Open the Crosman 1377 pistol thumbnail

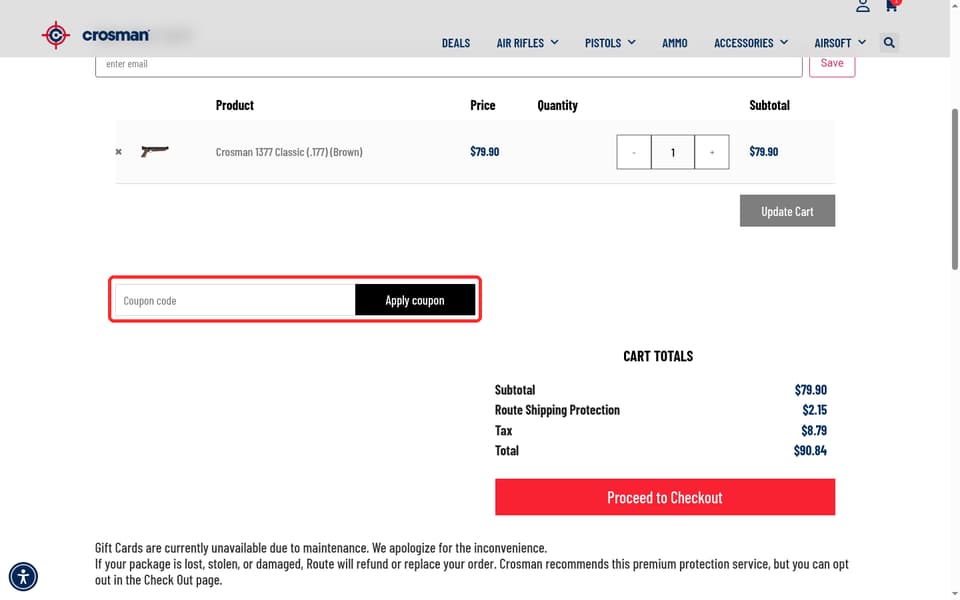154,151
